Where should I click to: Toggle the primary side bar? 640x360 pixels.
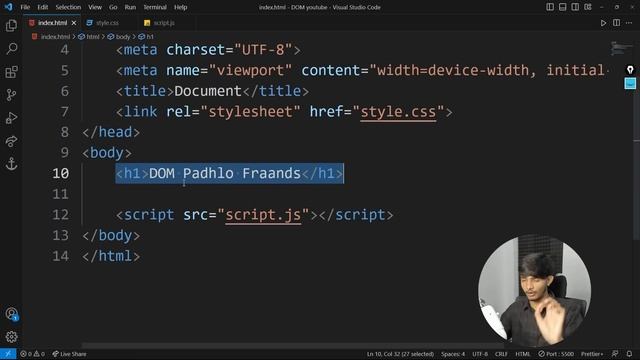click(550, 7)
